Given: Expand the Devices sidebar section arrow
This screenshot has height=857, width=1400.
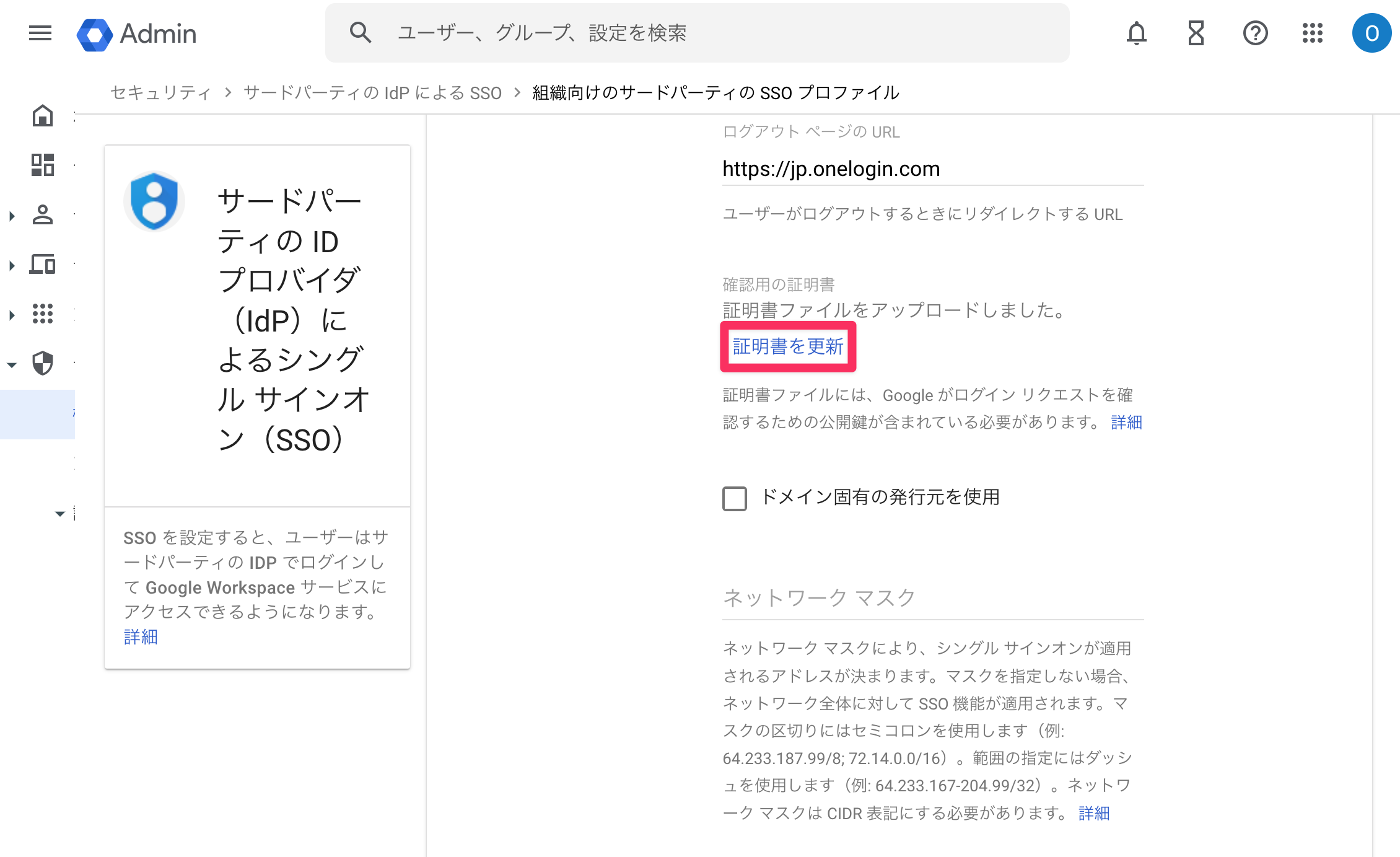Looking at the screenshot, I should 12,265.
